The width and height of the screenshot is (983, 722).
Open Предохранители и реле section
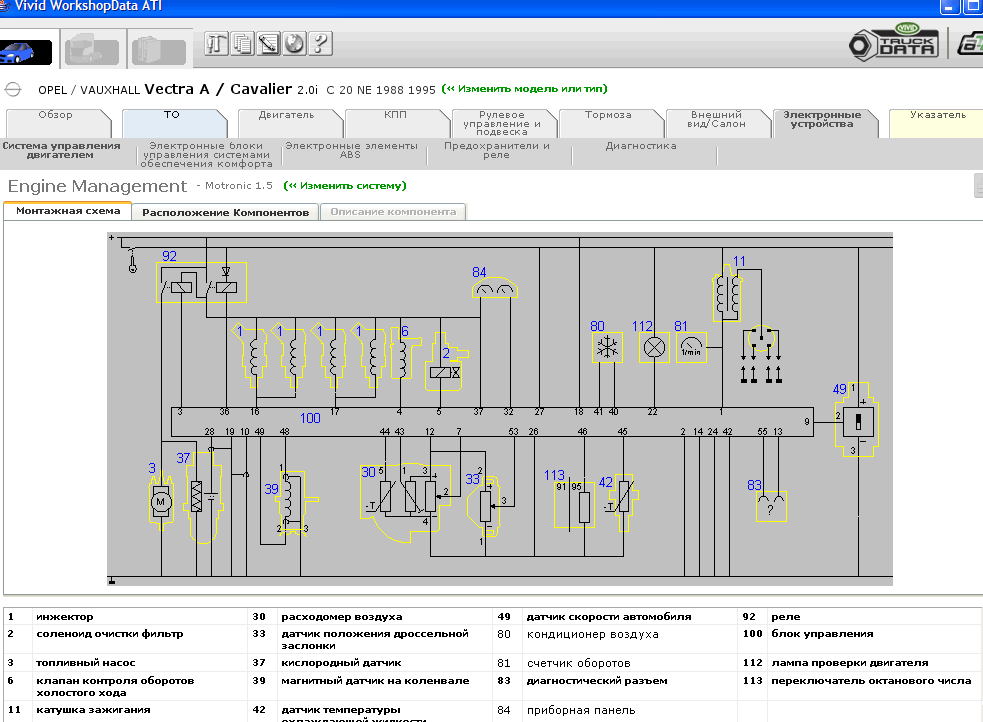pyautogui.click(x=497, y=150)
